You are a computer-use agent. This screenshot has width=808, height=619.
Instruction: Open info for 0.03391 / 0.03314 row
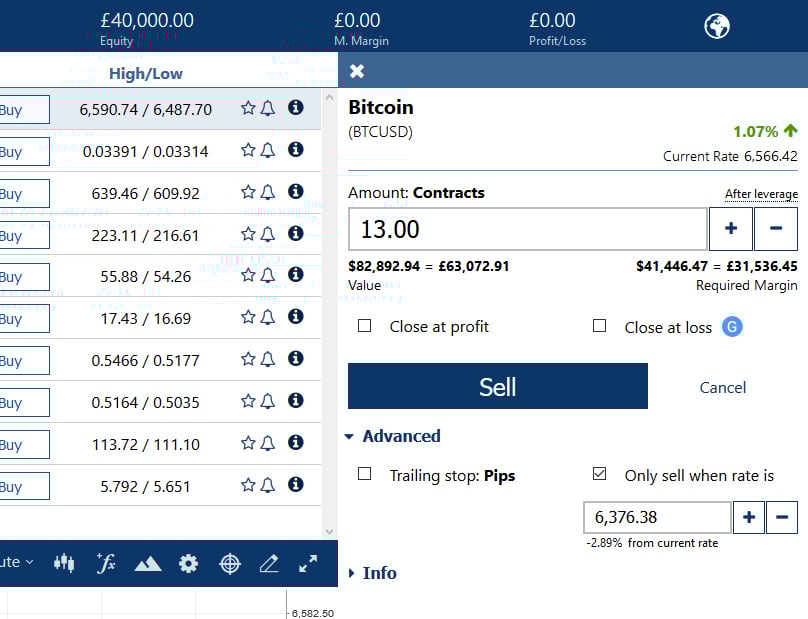coord(295,149)
